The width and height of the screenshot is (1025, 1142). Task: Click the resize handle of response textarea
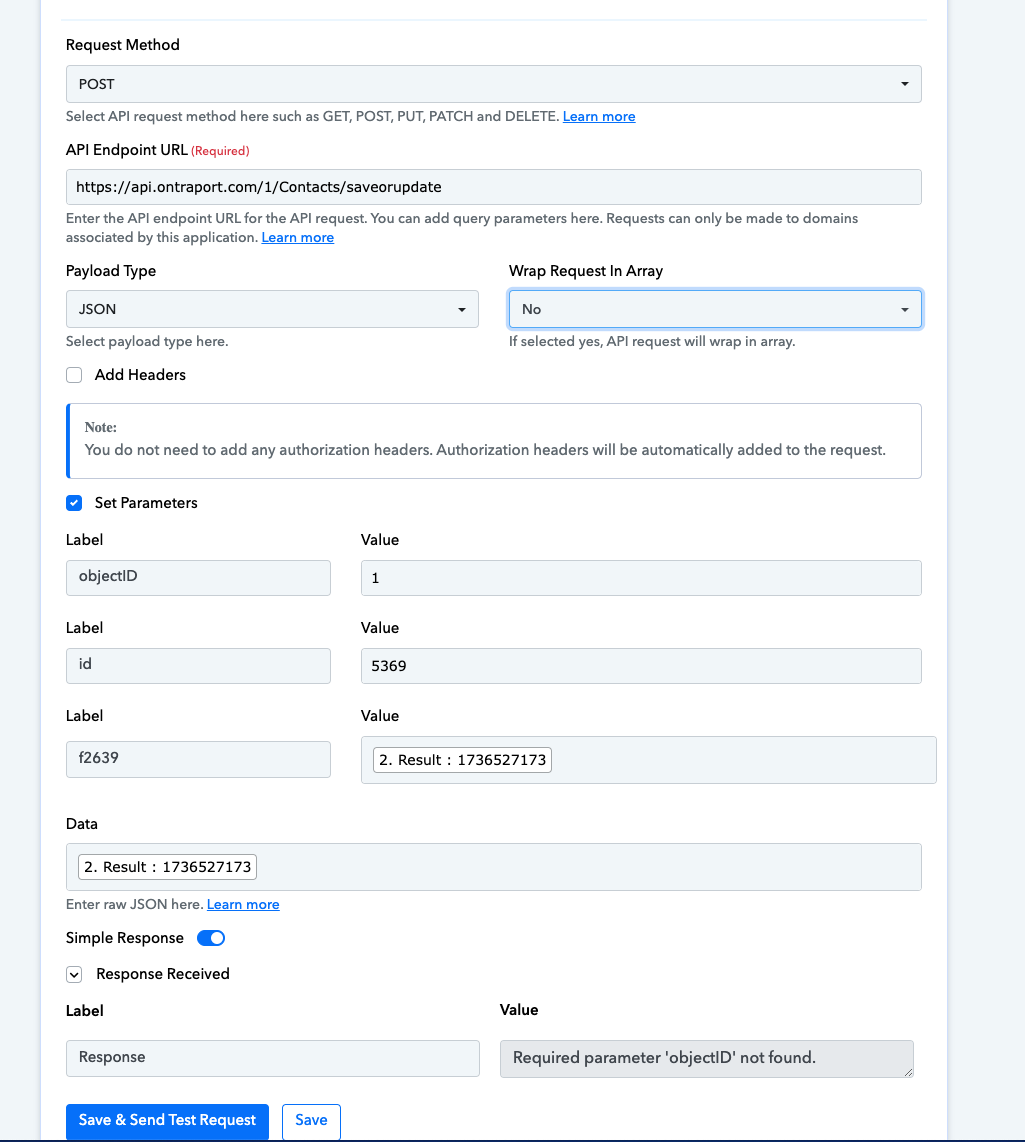click(x=908, y=1071)
